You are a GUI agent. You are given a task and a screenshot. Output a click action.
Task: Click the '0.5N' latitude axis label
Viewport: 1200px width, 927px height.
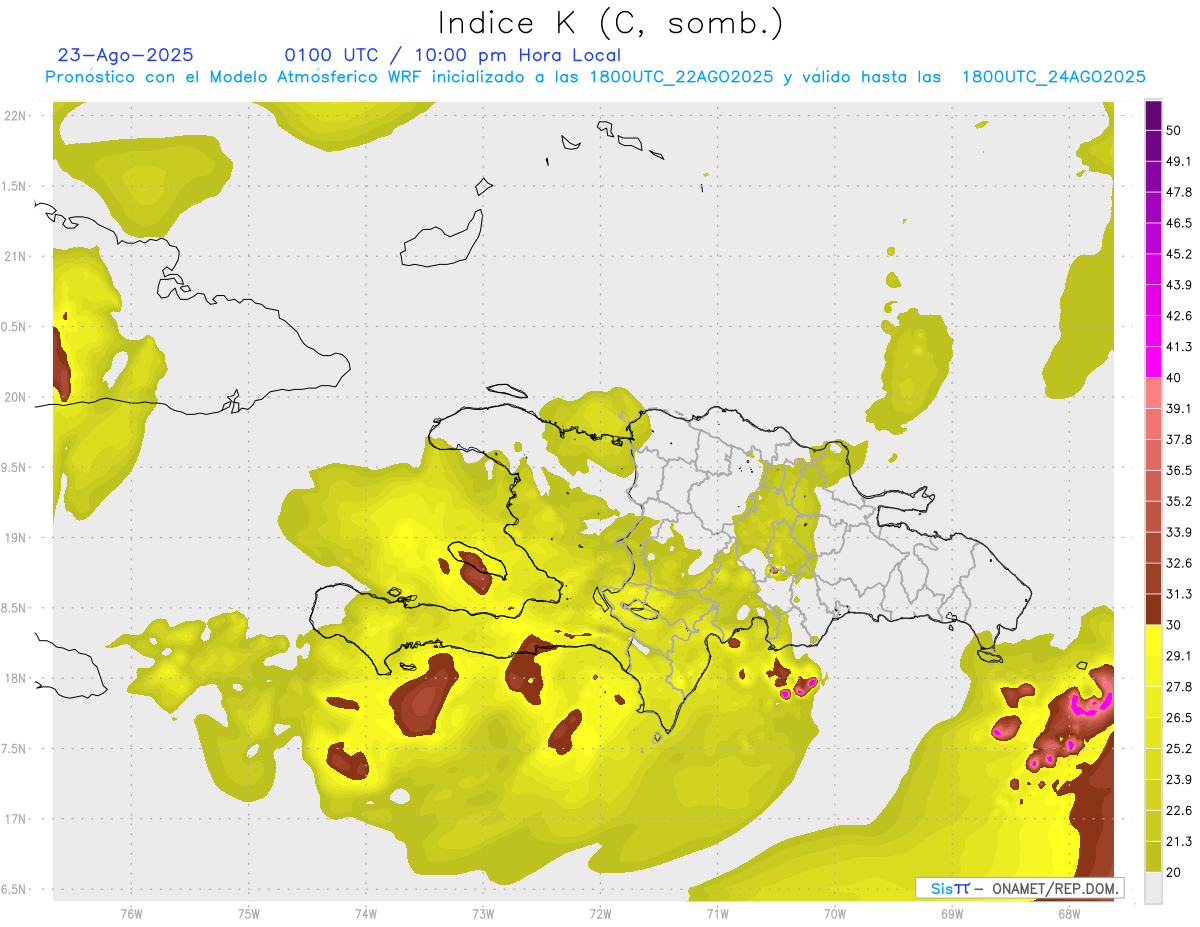tap(15, 327)
